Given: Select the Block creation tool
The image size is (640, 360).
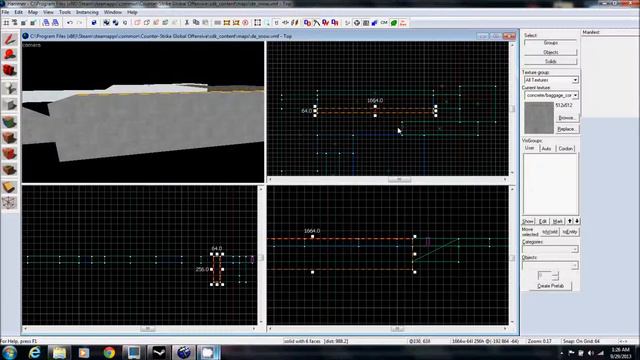Looking at the screenshot, I should [10, 104].
